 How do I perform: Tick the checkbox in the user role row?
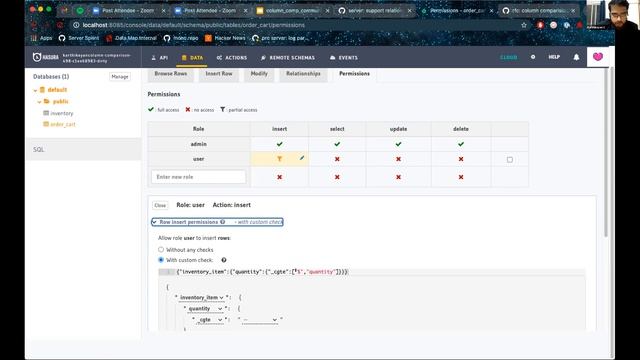click(x=510, y=160)
